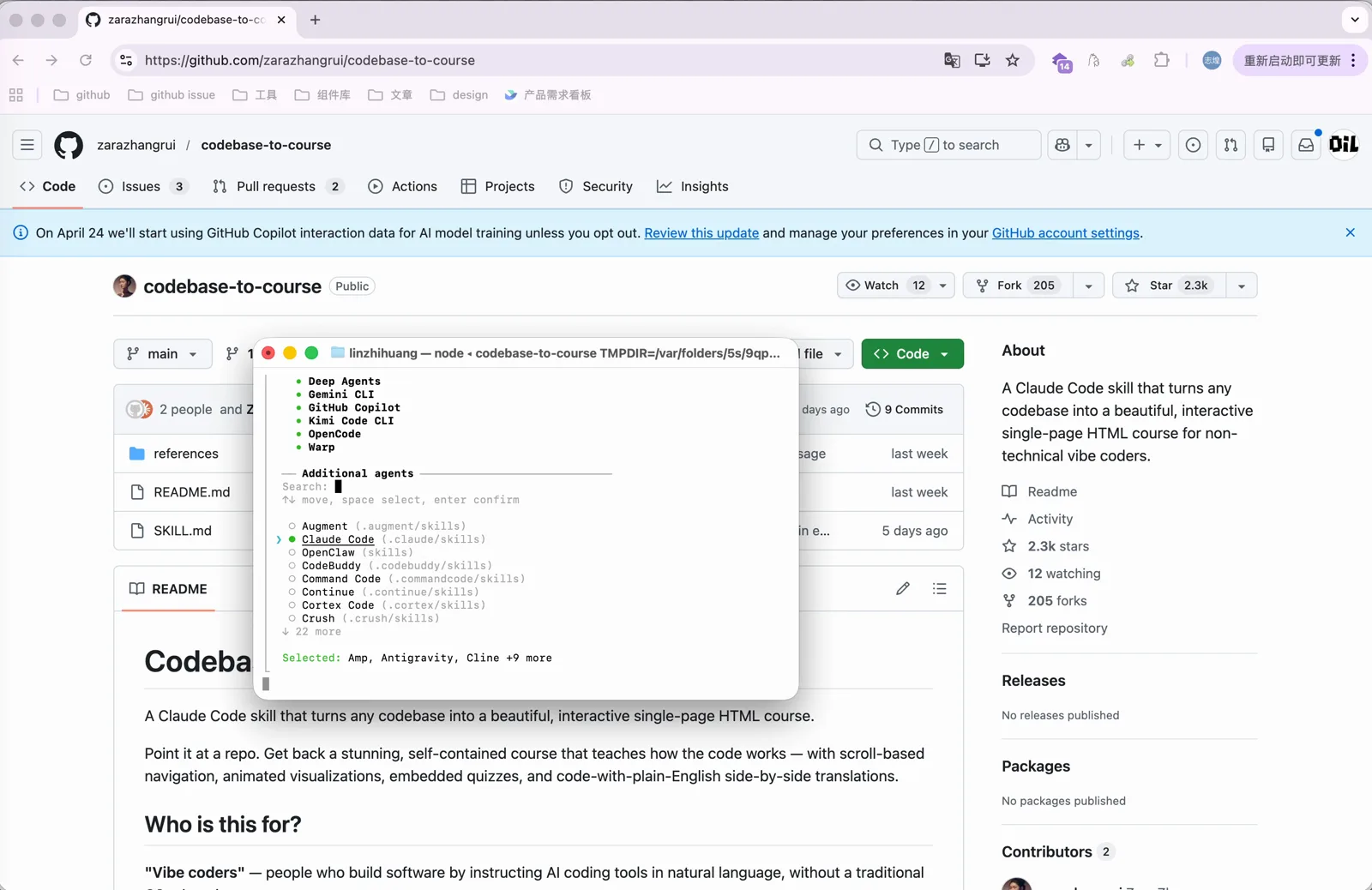Switch to the Pull requests tab
The width and height of the screenshot is (1372, 890).
[x=278, y=187]
